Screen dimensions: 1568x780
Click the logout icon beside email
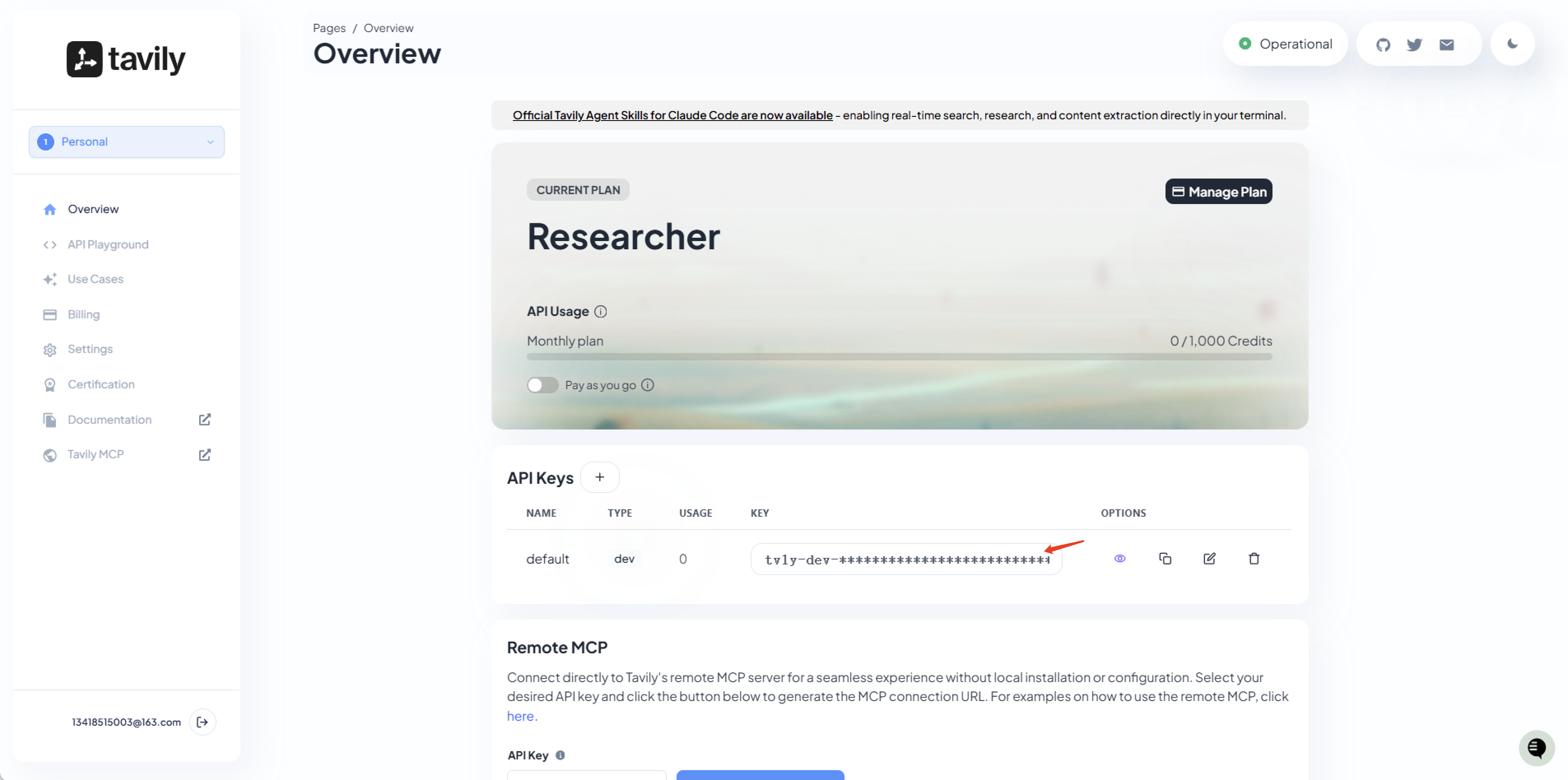(x=203, y=722)
